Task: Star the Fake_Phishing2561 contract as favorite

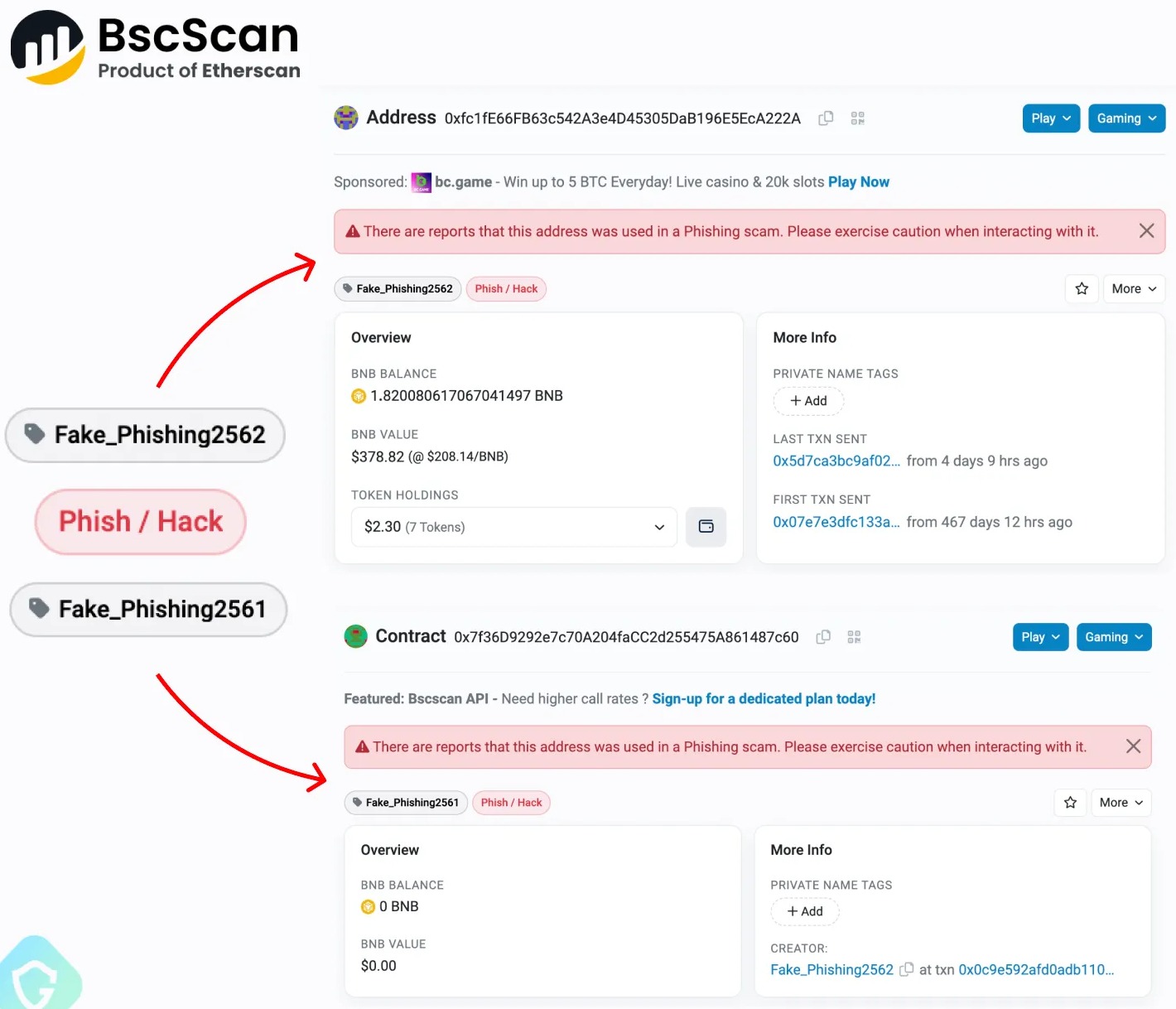Action: [x=1070, y=803]
